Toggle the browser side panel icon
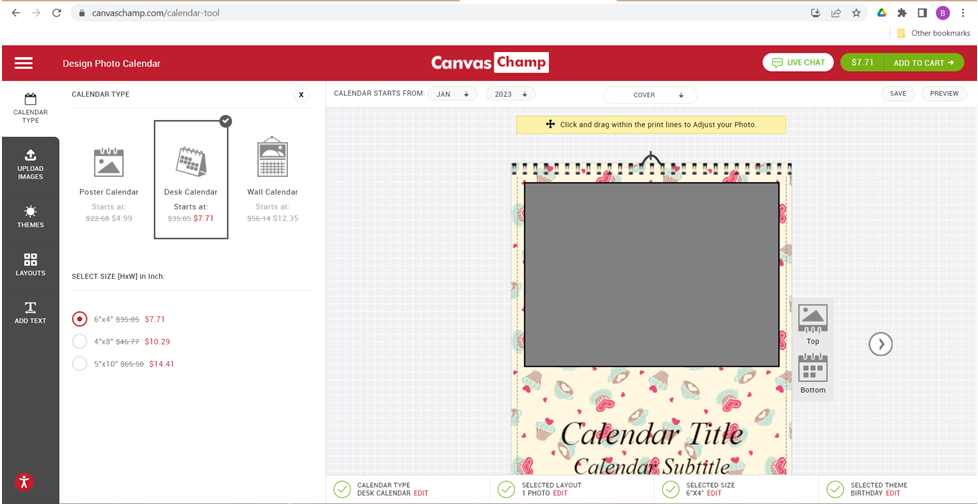 coord(922,12)
